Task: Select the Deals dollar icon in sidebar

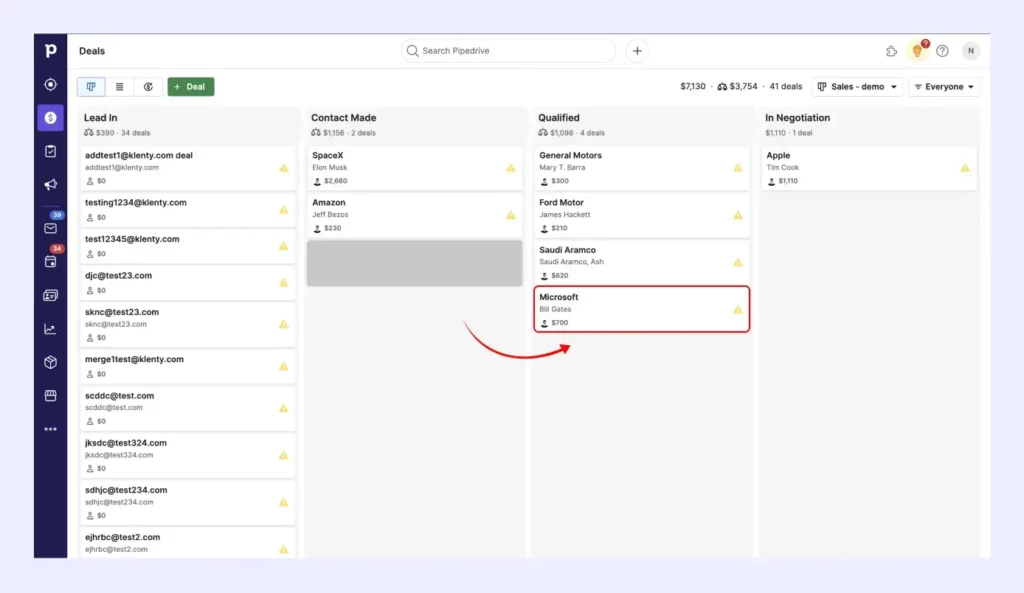Action: pyautogui.click(x=50, y=118)
